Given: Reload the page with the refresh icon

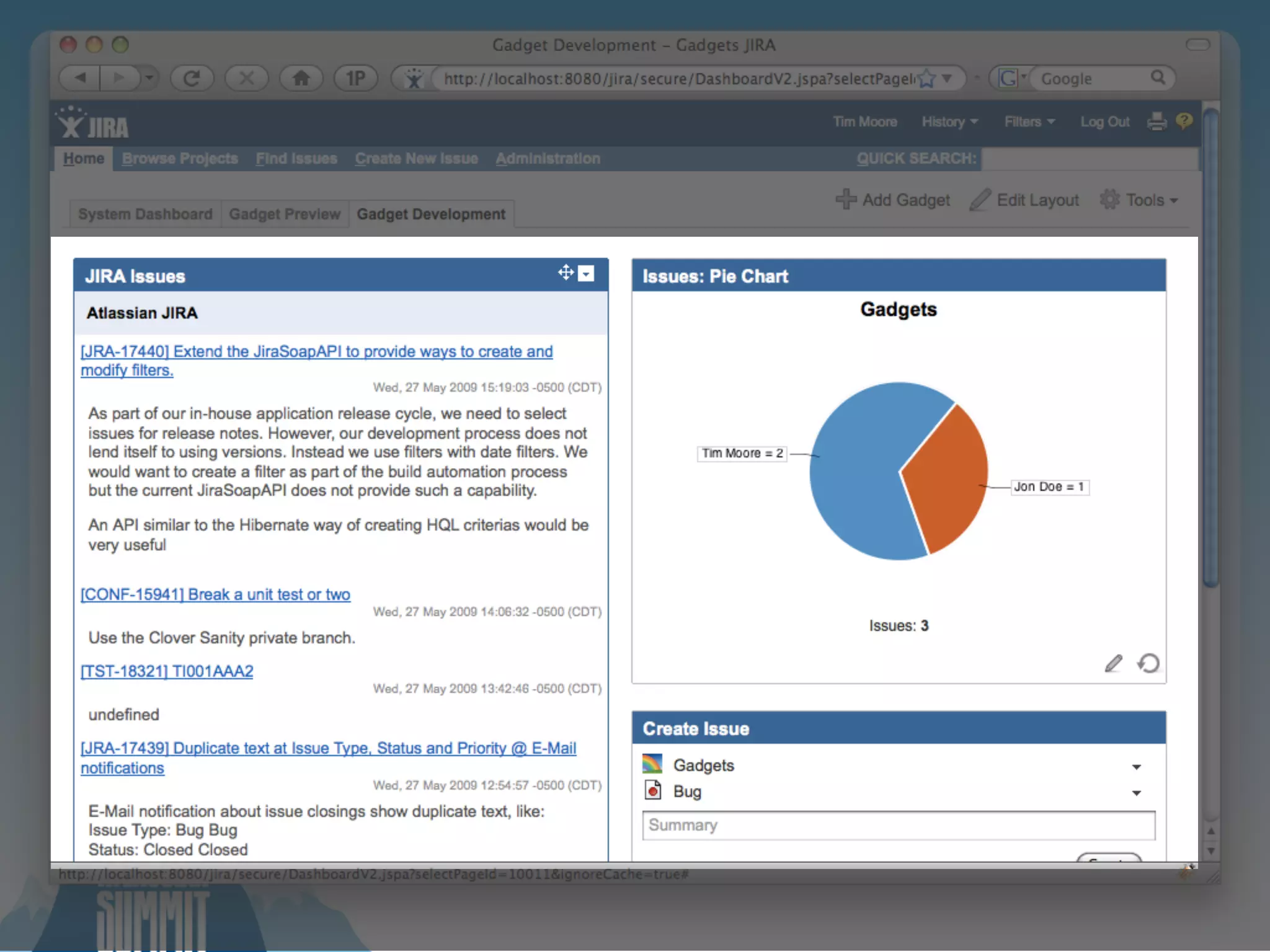Looking at the screenshot, I should tap(192, 78).
